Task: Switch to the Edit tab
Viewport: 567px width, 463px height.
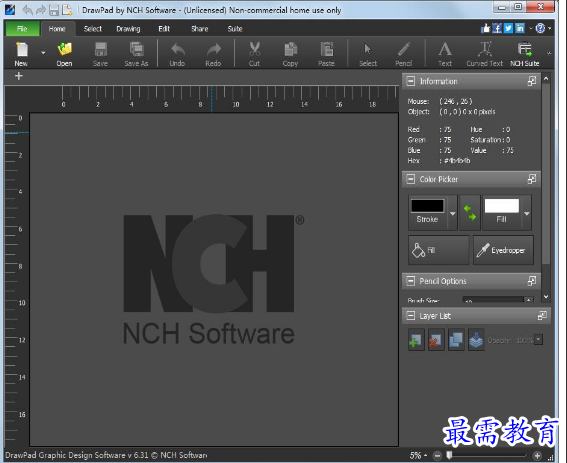Action: click(164, 29)
